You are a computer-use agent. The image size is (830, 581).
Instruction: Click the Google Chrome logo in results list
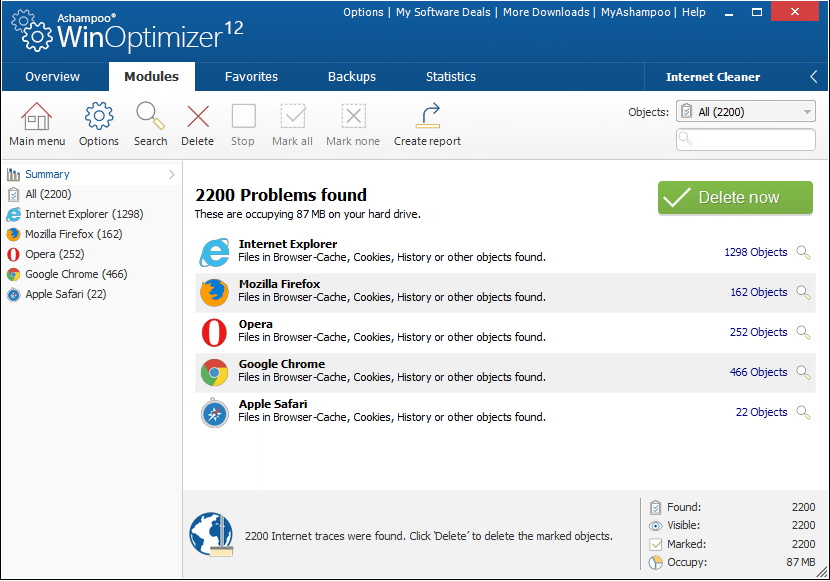214,373
